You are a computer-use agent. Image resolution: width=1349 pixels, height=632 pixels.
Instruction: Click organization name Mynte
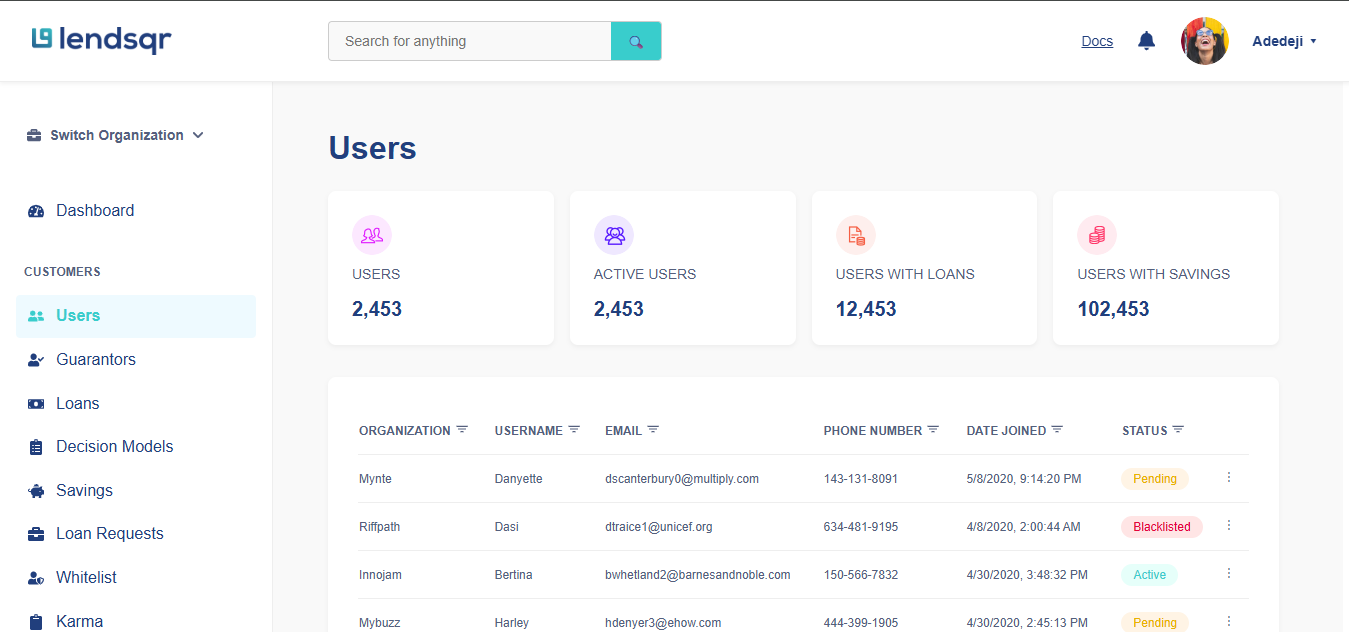coord(375,479)
